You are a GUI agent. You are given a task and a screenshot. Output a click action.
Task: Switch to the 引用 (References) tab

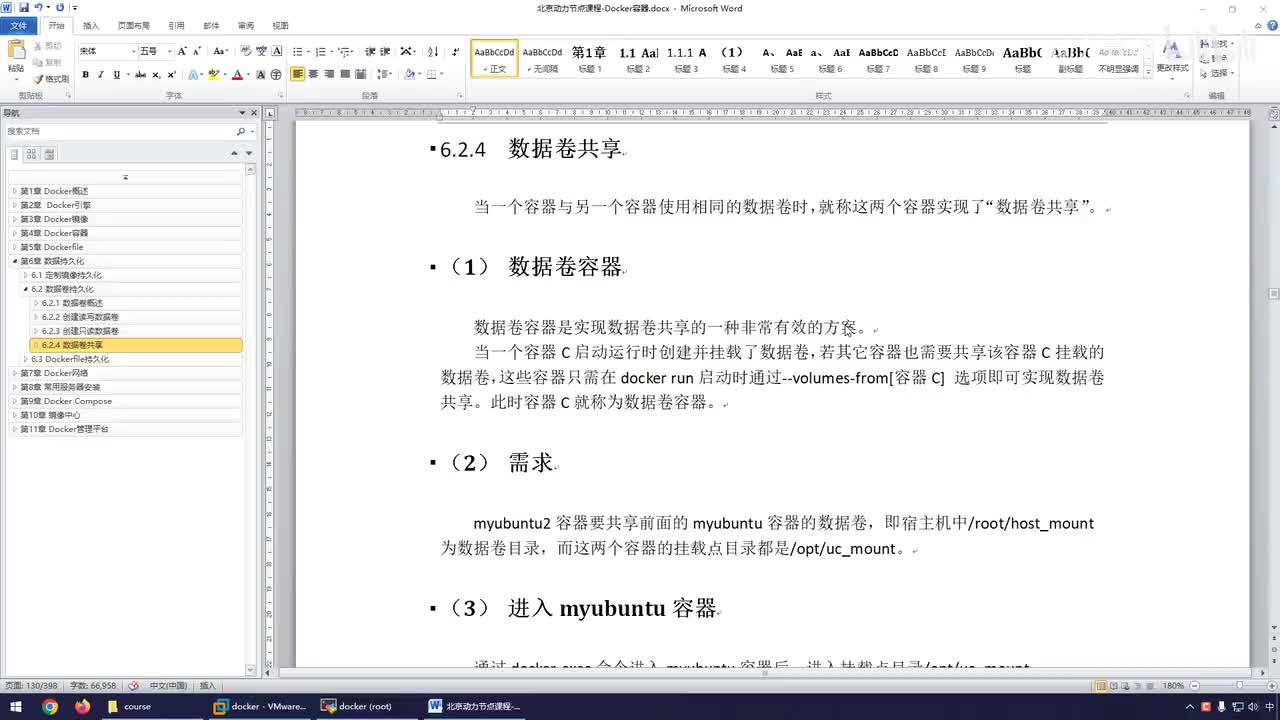[x=176, y=26]
